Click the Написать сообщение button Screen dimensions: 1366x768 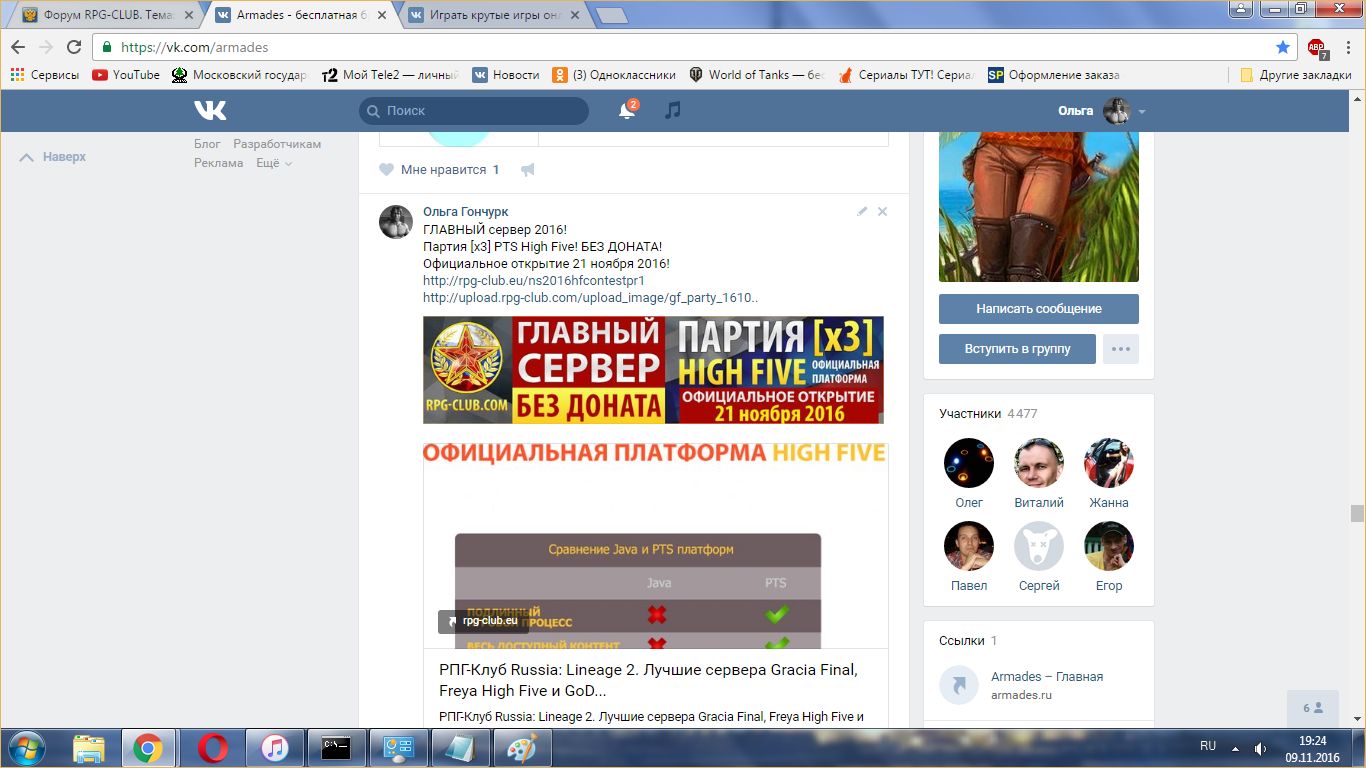[x=1039, y=309]
